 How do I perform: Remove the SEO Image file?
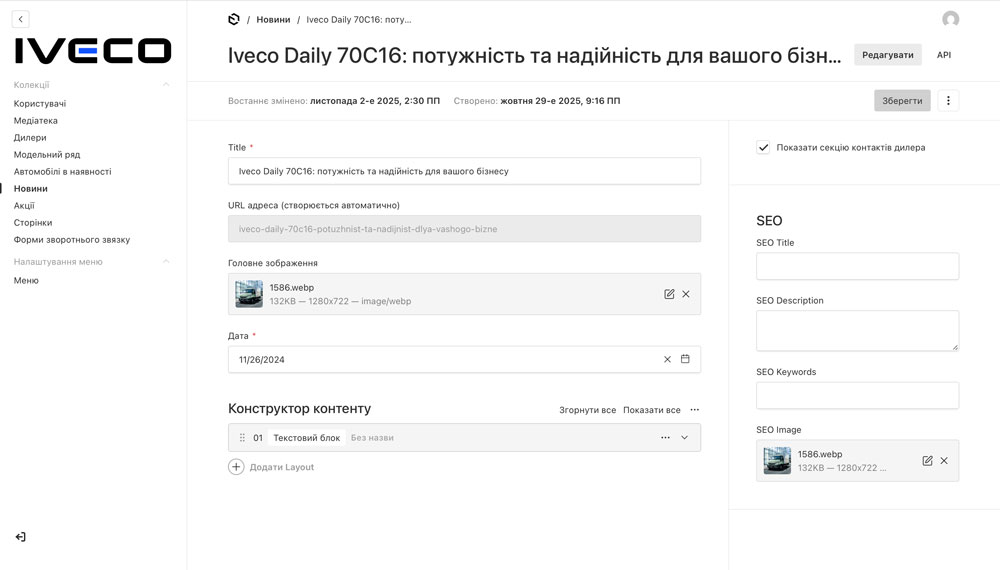944,461
